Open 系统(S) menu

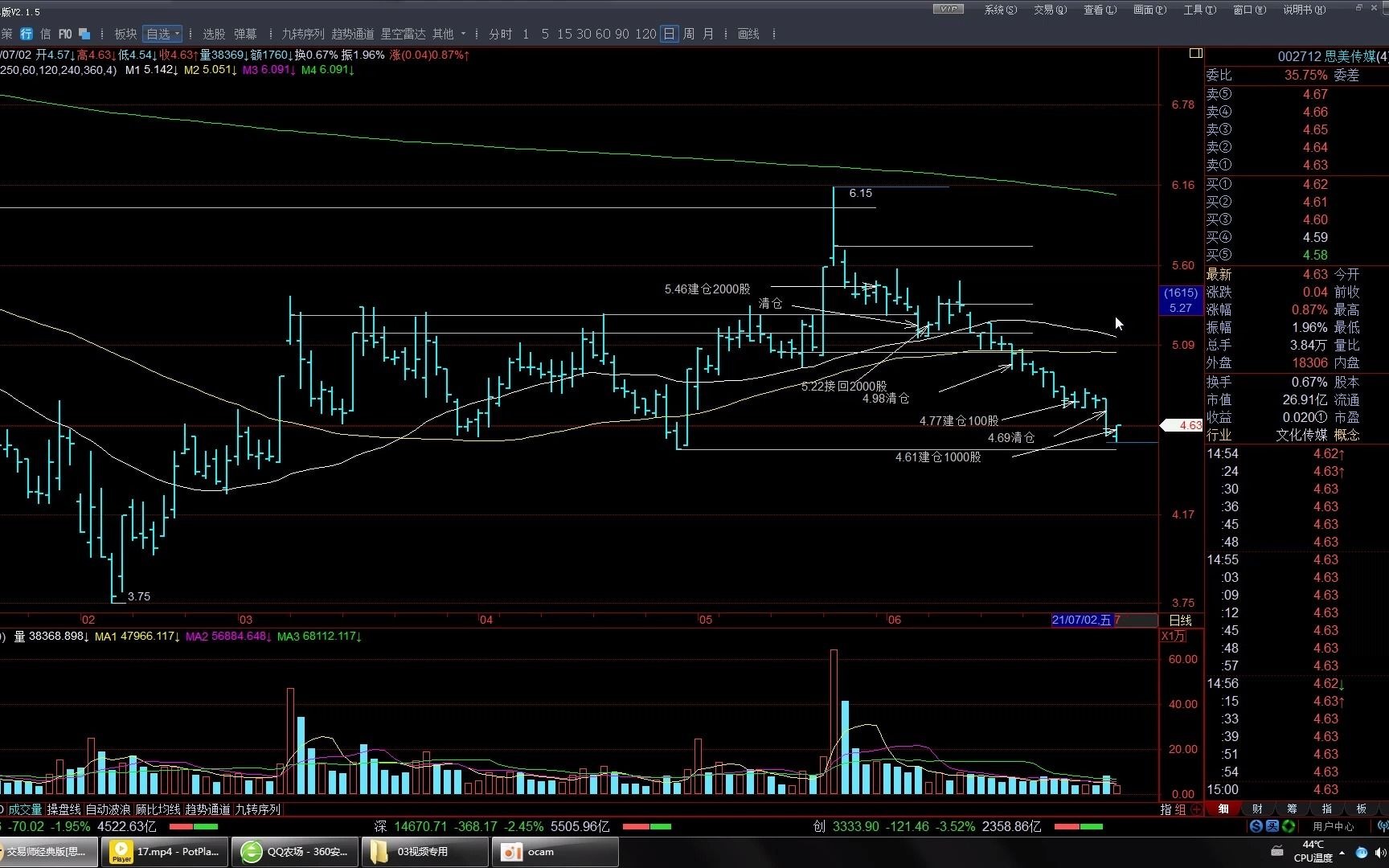tap(1000, 10)
